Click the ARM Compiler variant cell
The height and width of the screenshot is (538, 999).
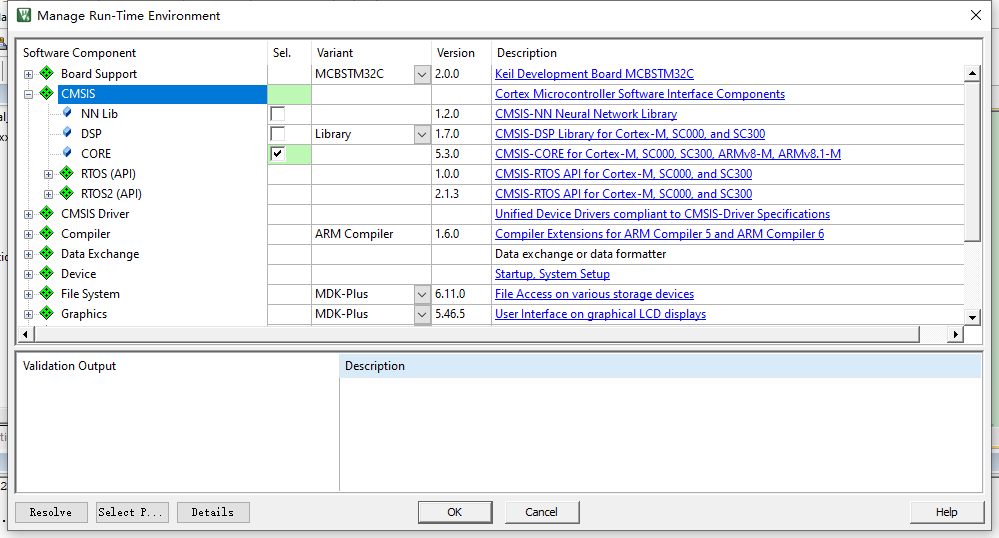(371, 234)
